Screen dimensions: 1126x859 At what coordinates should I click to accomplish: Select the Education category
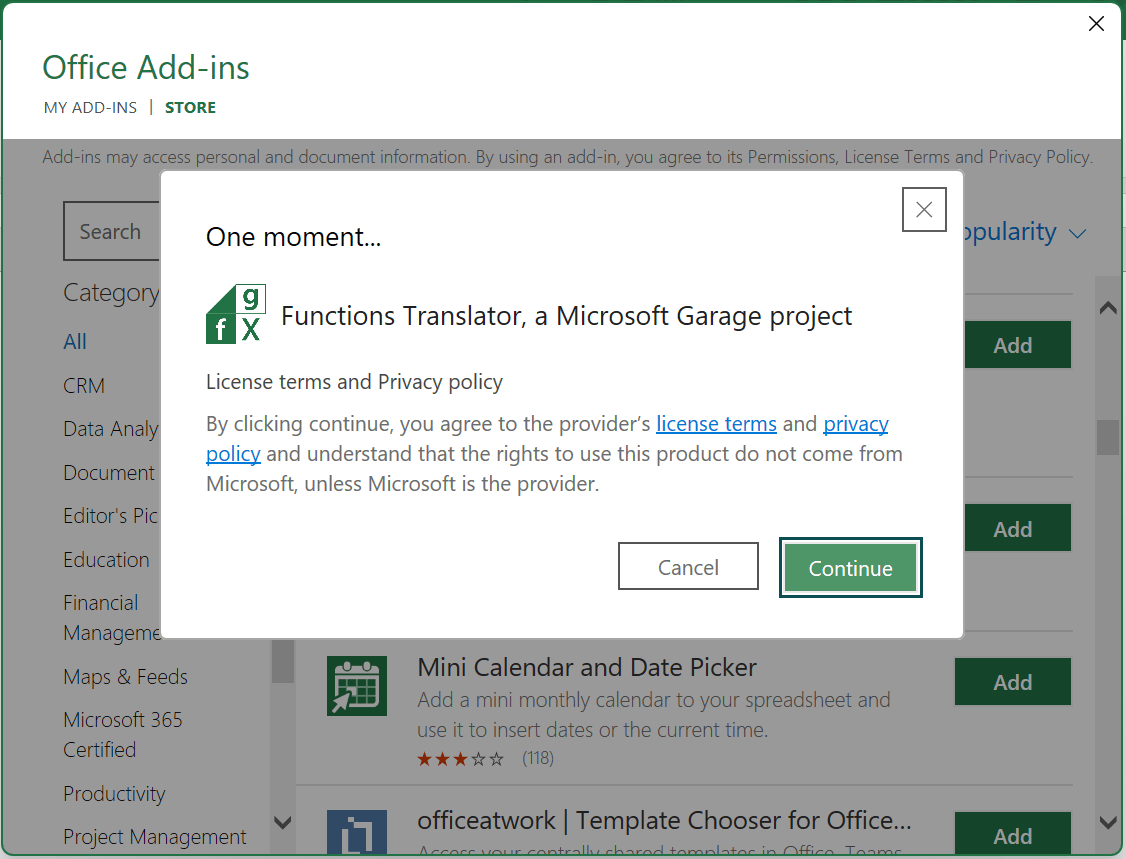click(x=106, y=559)
